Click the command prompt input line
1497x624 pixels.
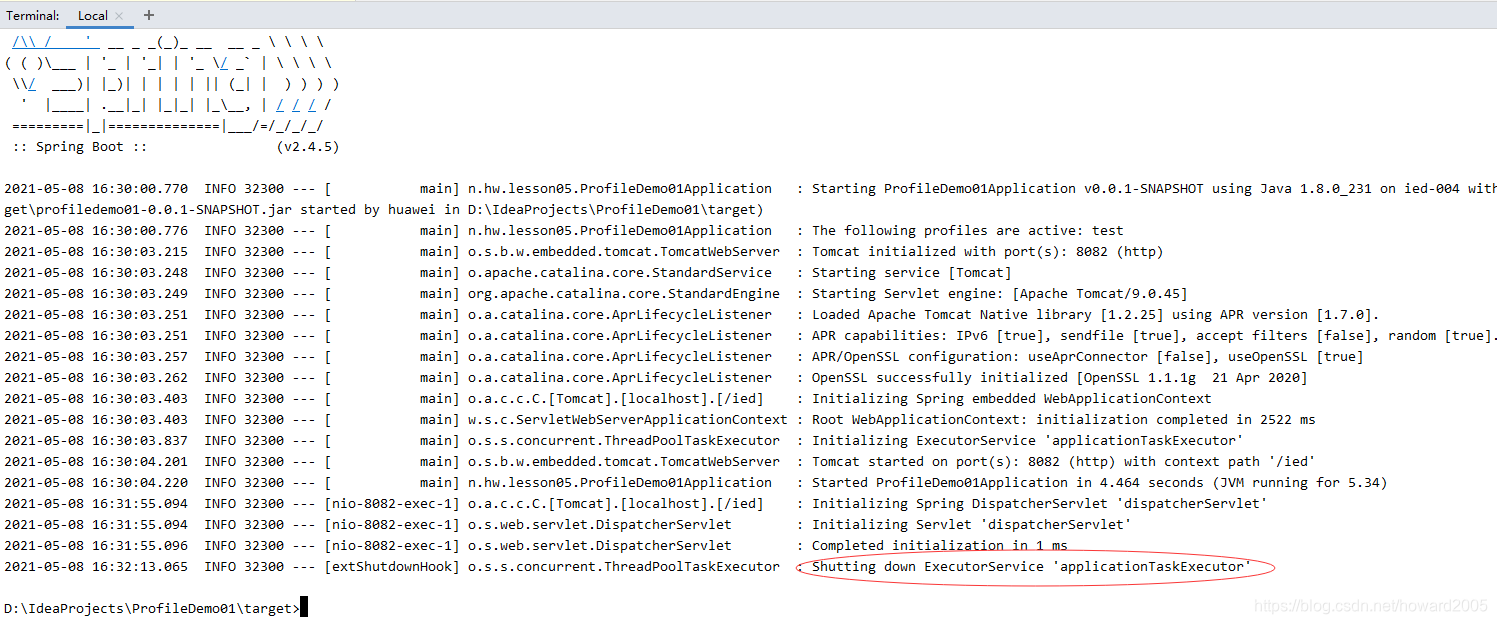pos(155,608)
